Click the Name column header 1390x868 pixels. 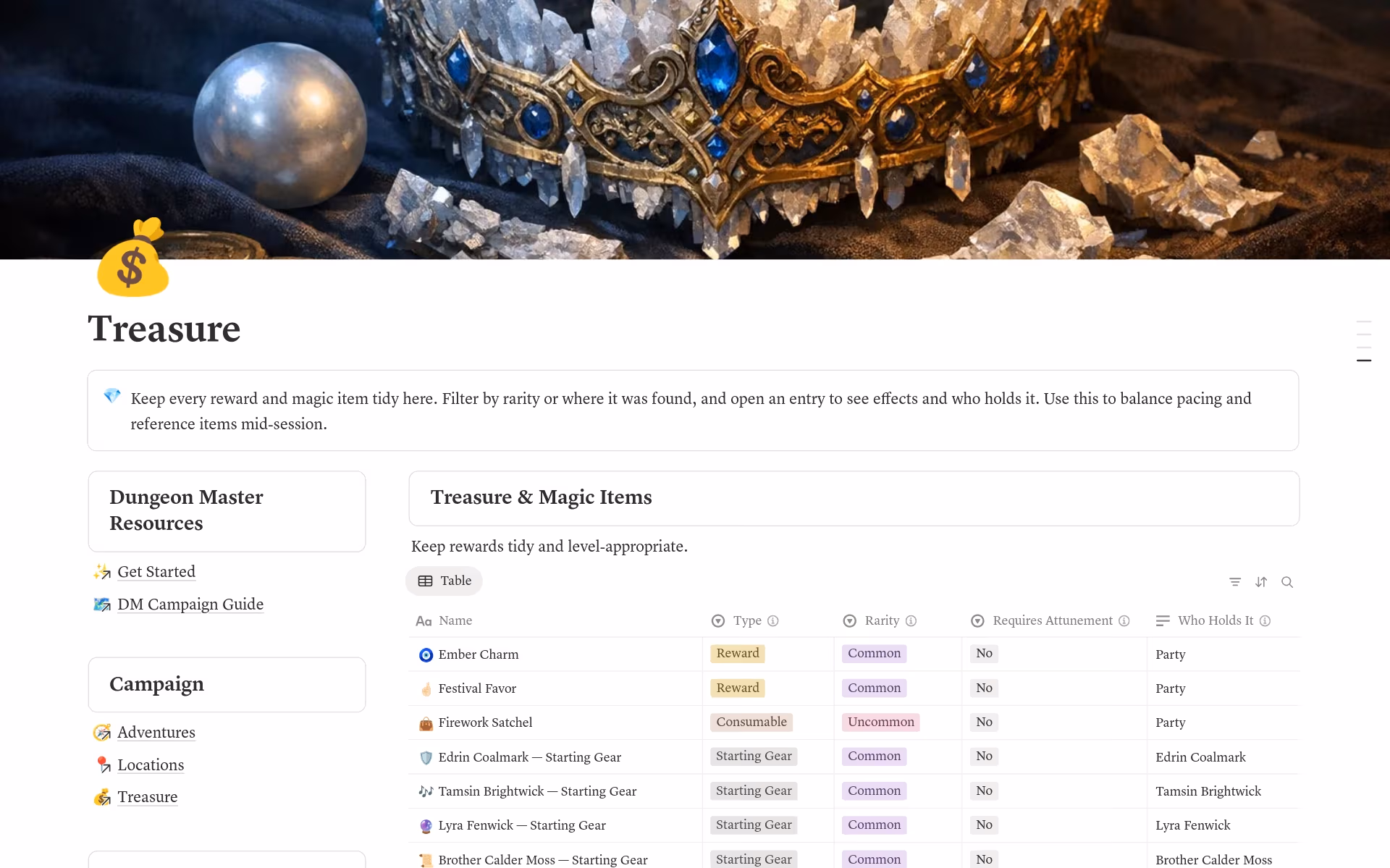(x=455, y=620)
